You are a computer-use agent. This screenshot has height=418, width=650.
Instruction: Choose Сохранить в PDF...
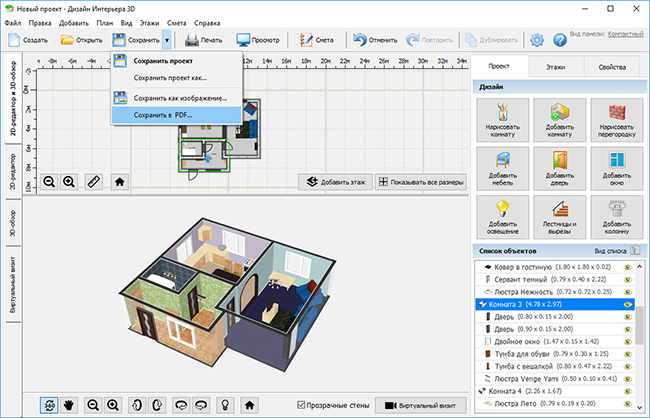click(177, 115)
